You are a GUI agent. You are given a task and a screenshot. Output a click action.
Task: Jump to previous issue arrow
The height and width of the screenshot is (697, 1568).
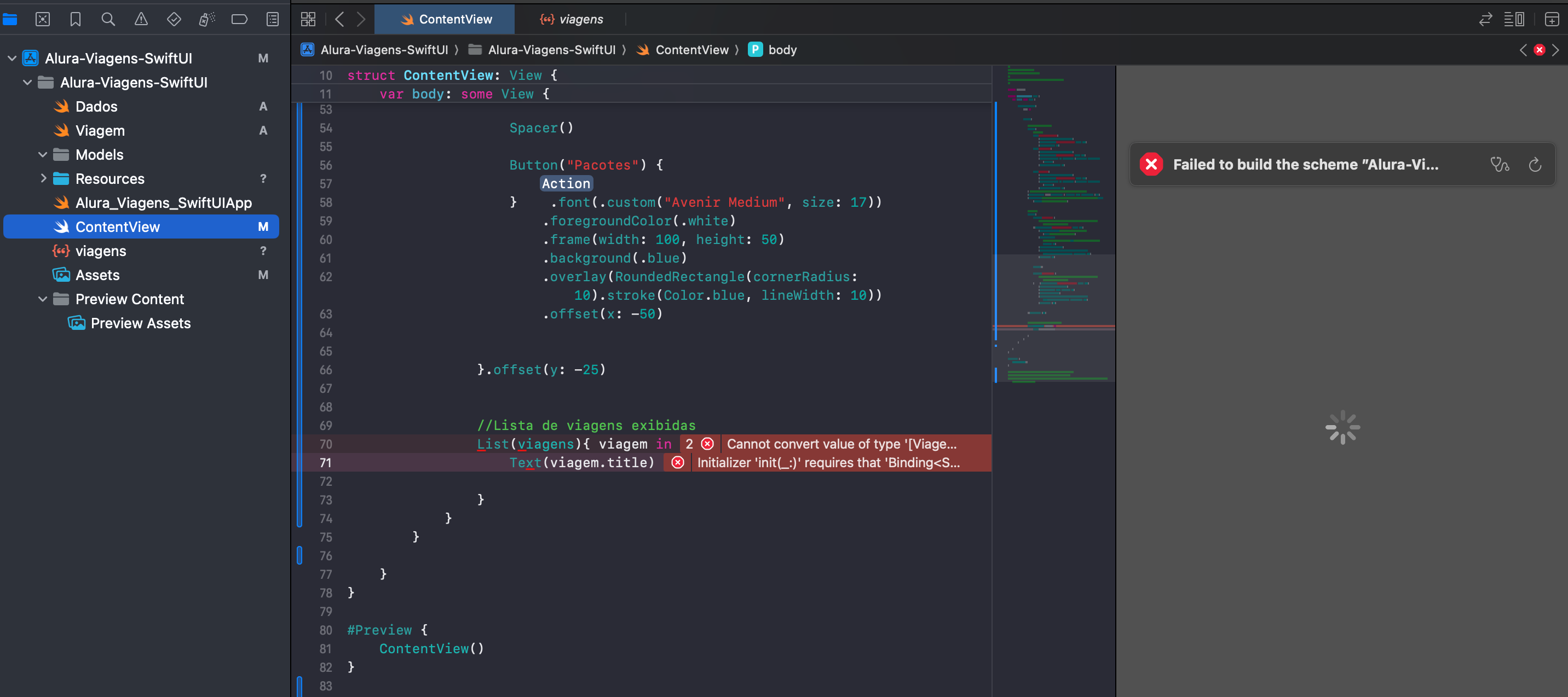[x=1524, y=50]
